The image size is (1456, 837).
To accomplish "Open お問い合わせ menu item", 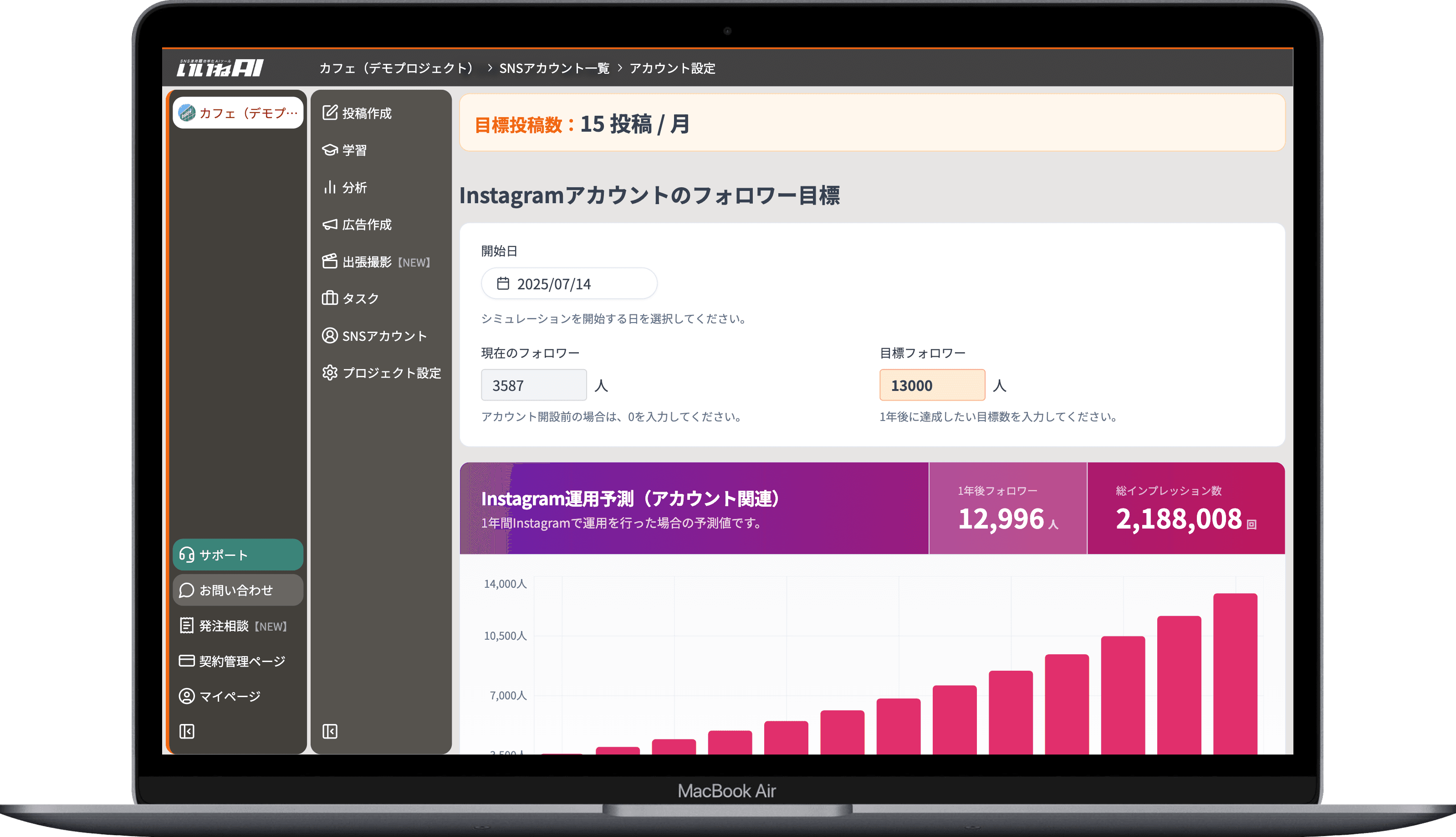I will click(238, 590).
